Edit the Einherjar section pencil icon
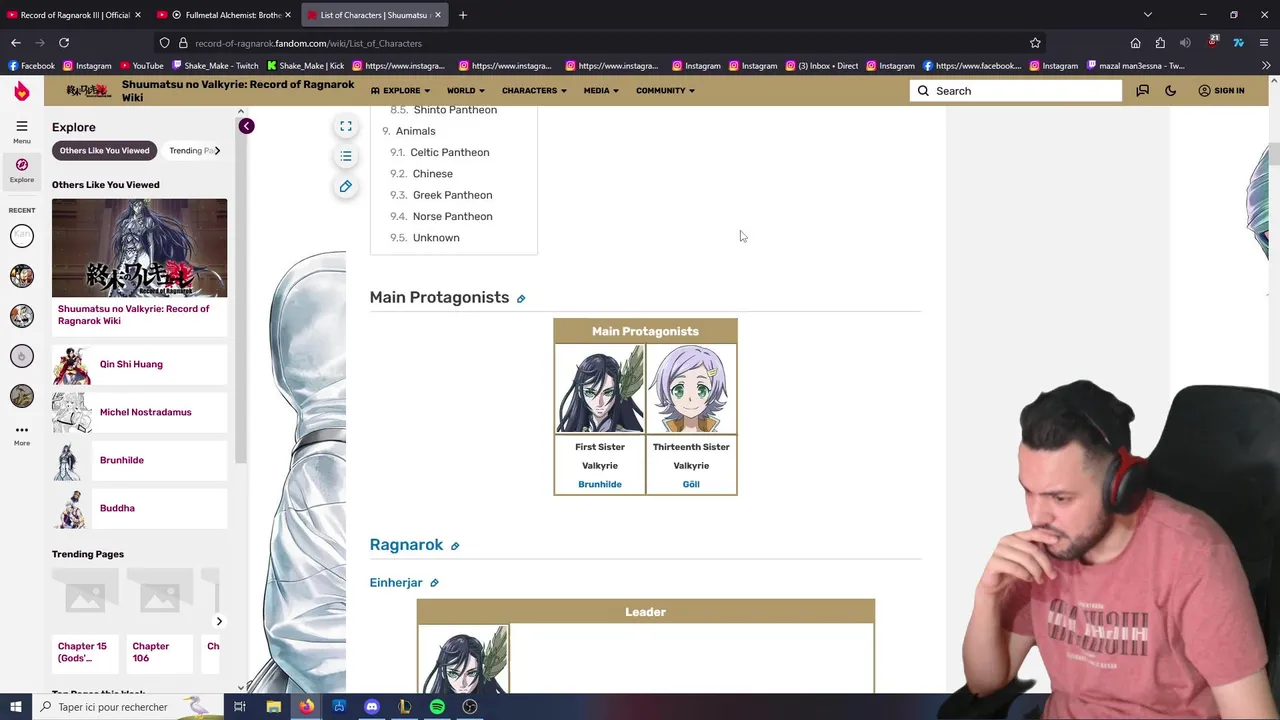The width and height of the screenshot is (1280, 720). (434, 583)
